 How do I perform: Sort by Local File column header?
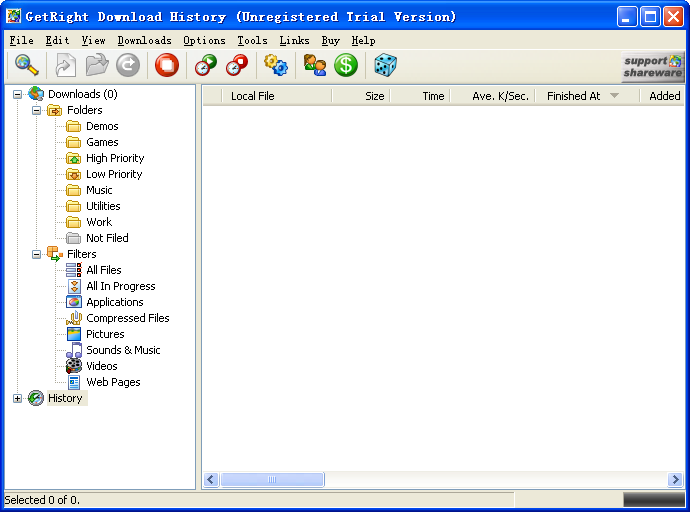coord(276,96)
